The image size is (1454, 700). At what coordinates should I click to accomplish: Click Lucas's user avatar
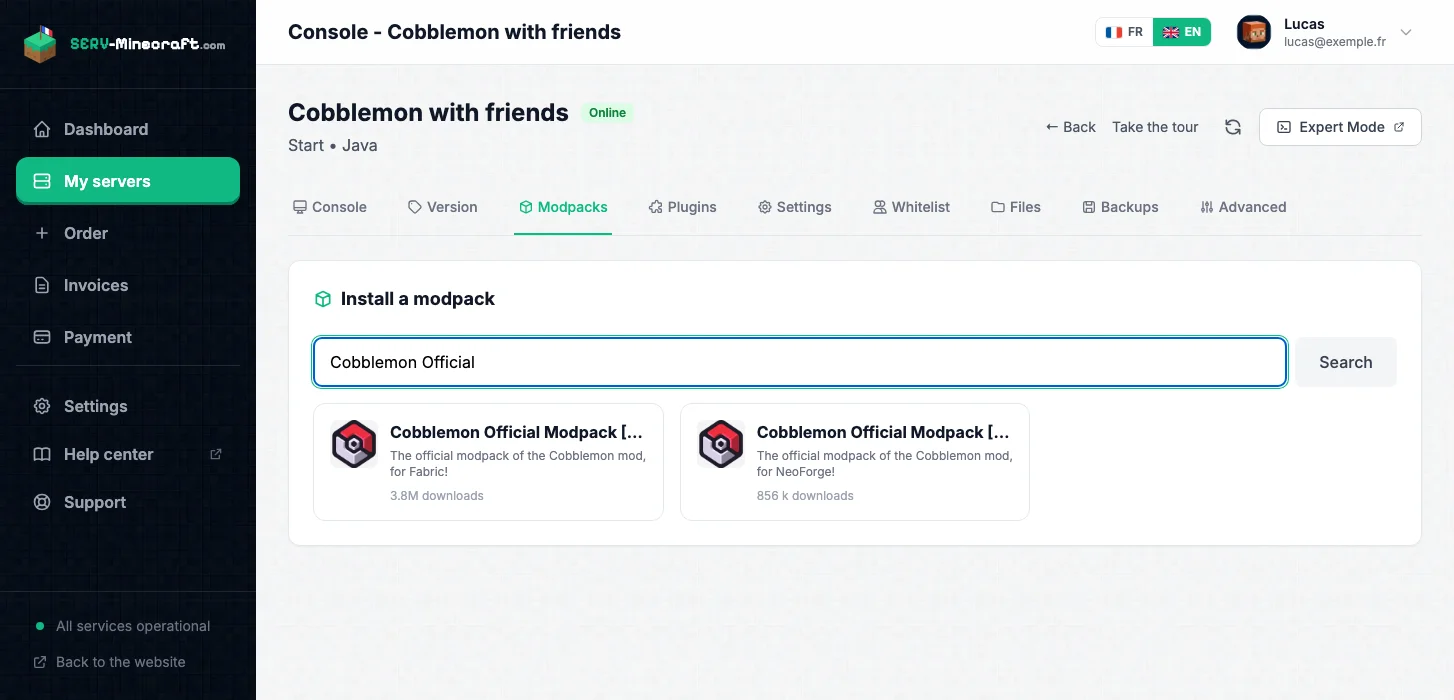1254,32
